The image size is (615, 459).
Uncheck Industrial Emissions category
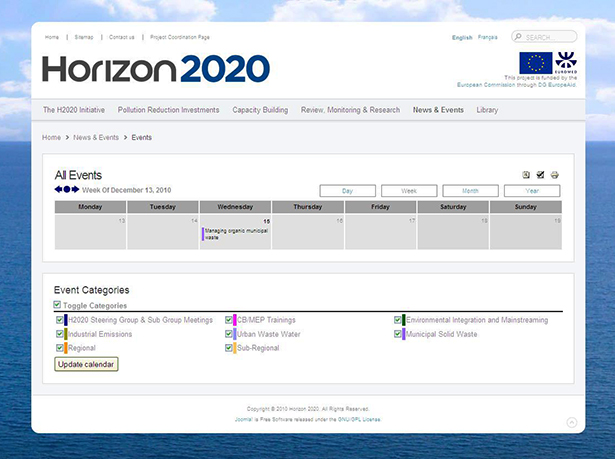[x=60, y=334]
